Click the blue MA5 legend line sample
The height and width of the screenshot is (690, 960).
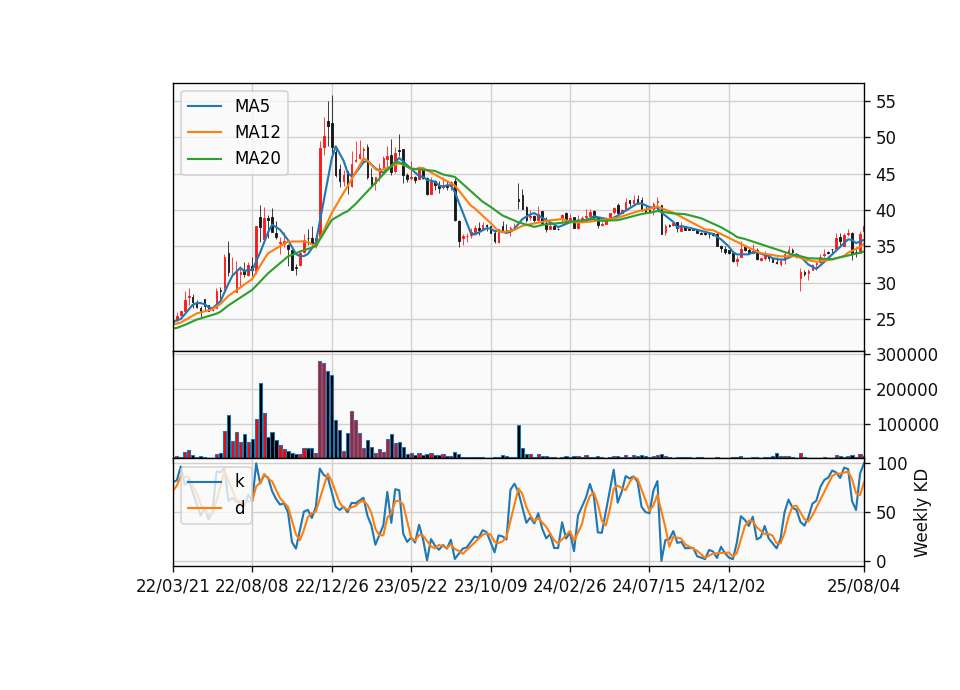(x=204, y=107)
